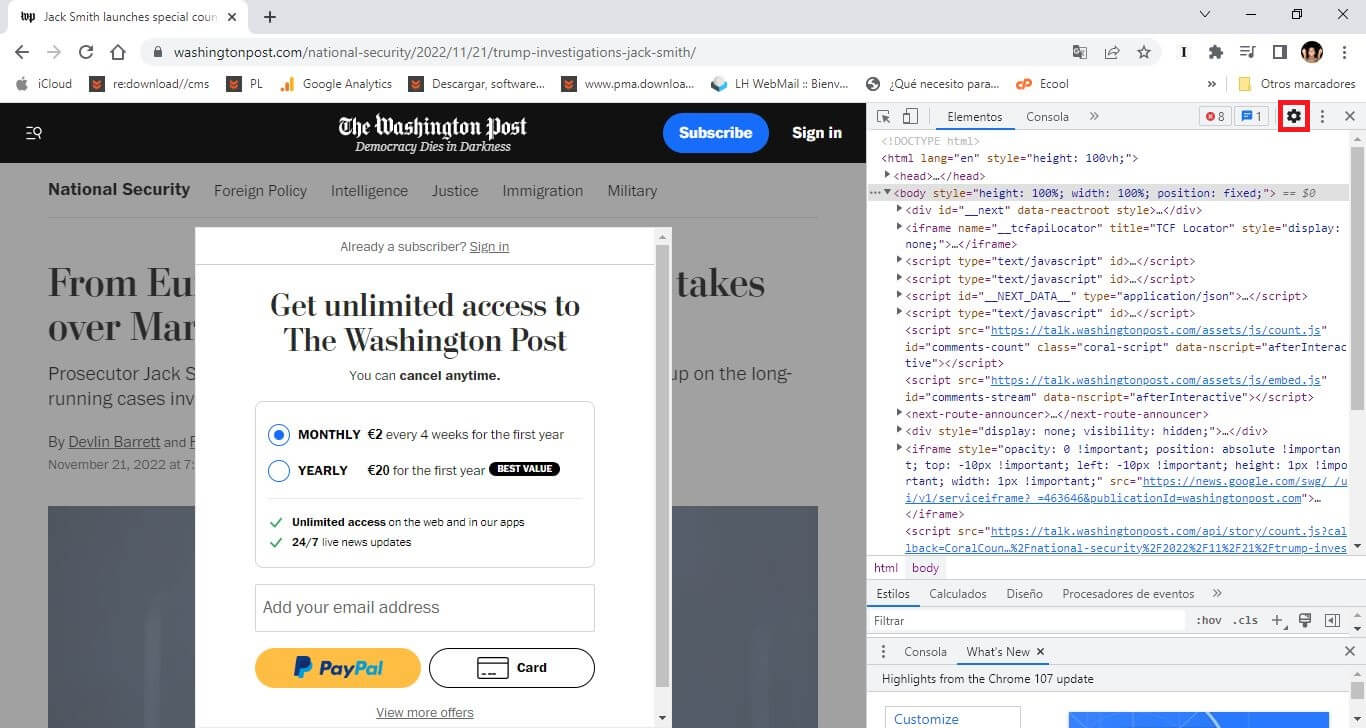
Task: Click the email address field
Action: click(425, 608)
